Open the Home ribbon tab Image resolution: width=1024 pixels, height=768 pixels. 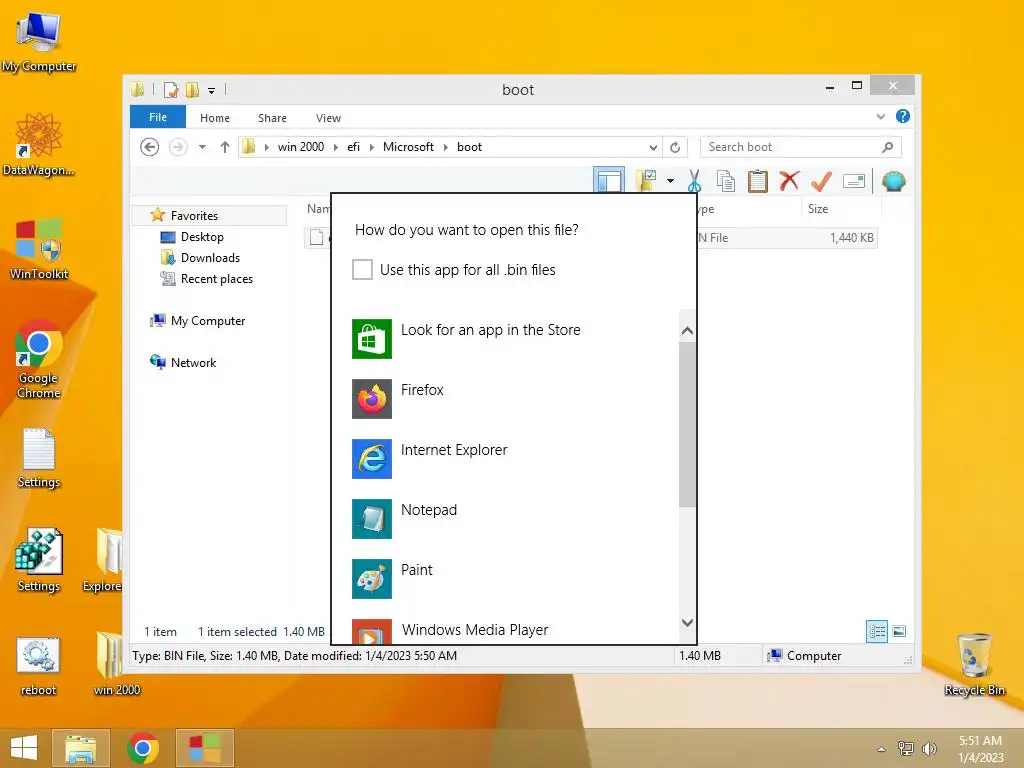tap(215, 118)
